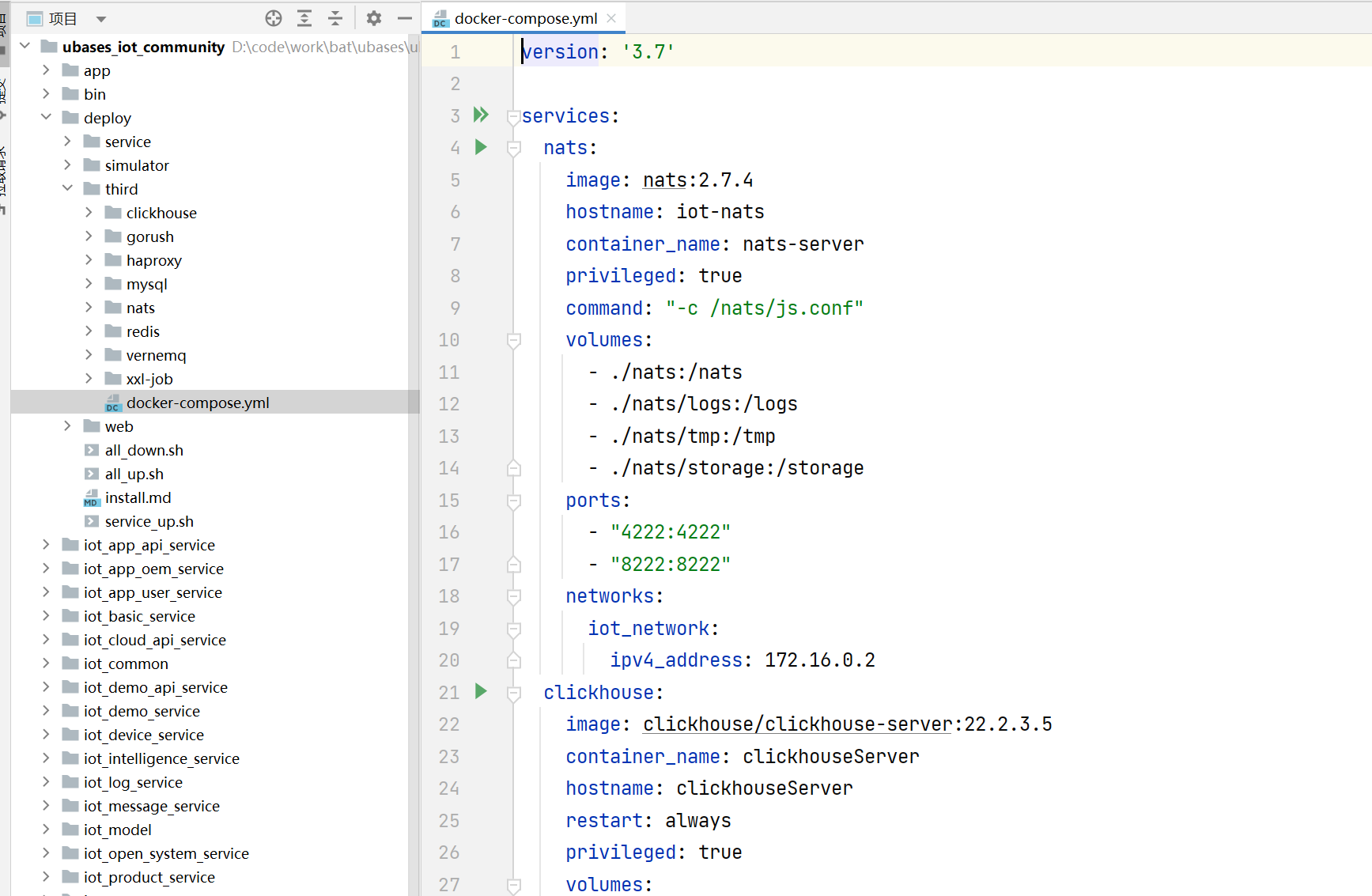This screenshot has height=896, width=1372.
Task: Select the iot_open_system_service folder
Action: click(x=166, y=853)
